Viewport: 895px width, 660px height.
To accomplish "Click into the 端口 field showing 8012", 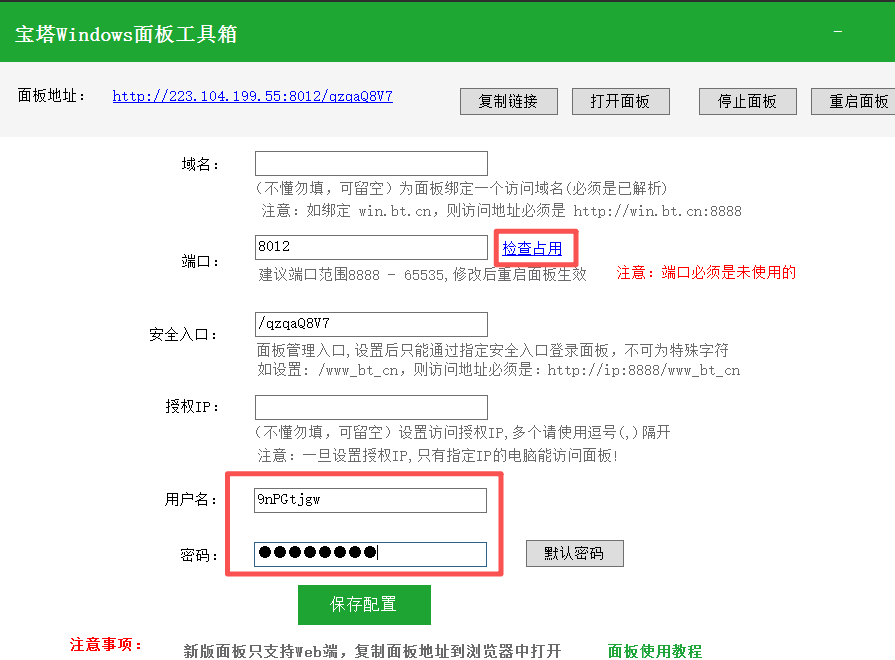I will [x=371, y=247].
